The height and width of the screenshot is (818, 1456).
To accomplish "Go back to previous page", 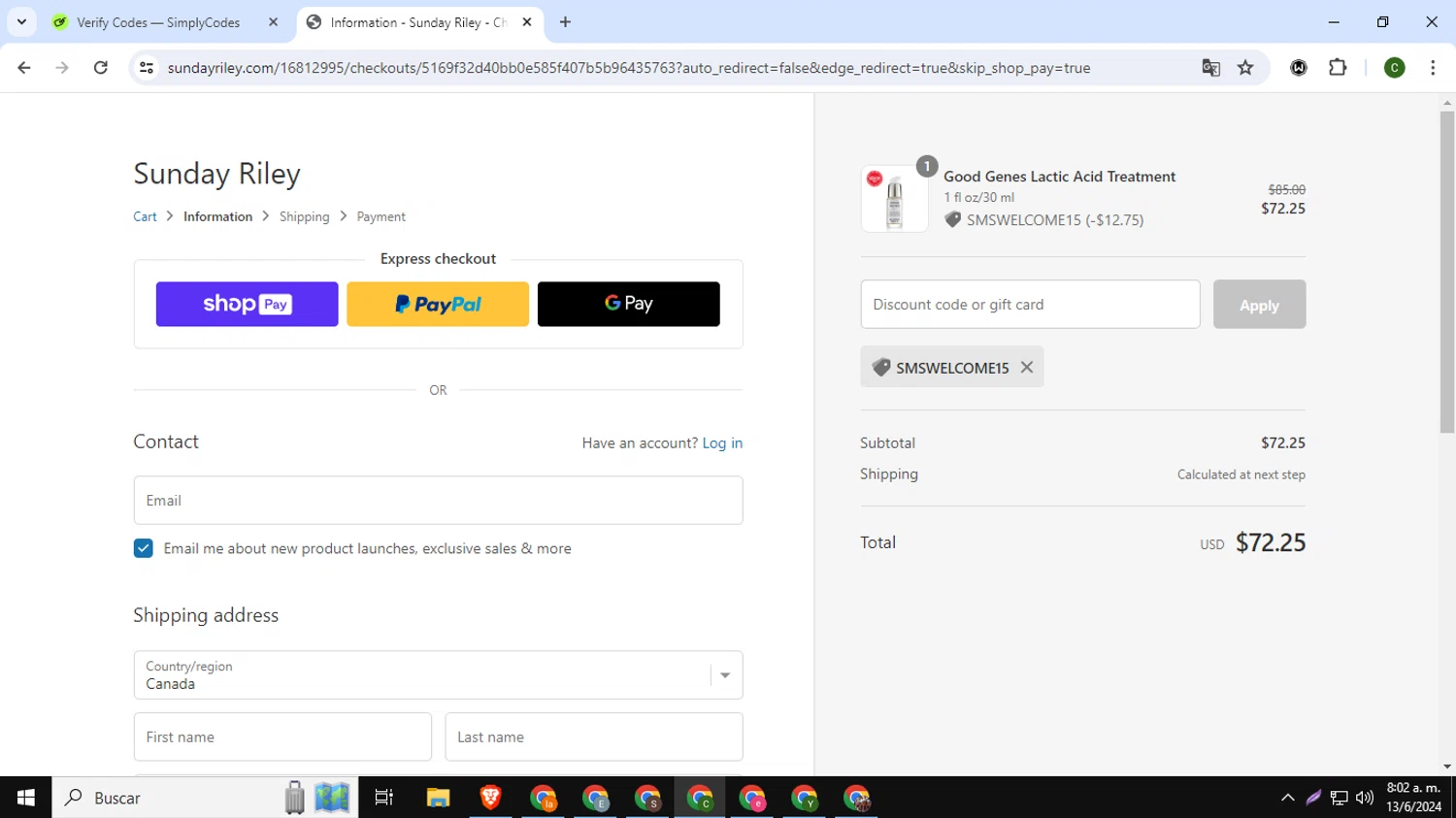I will point(24,68).
